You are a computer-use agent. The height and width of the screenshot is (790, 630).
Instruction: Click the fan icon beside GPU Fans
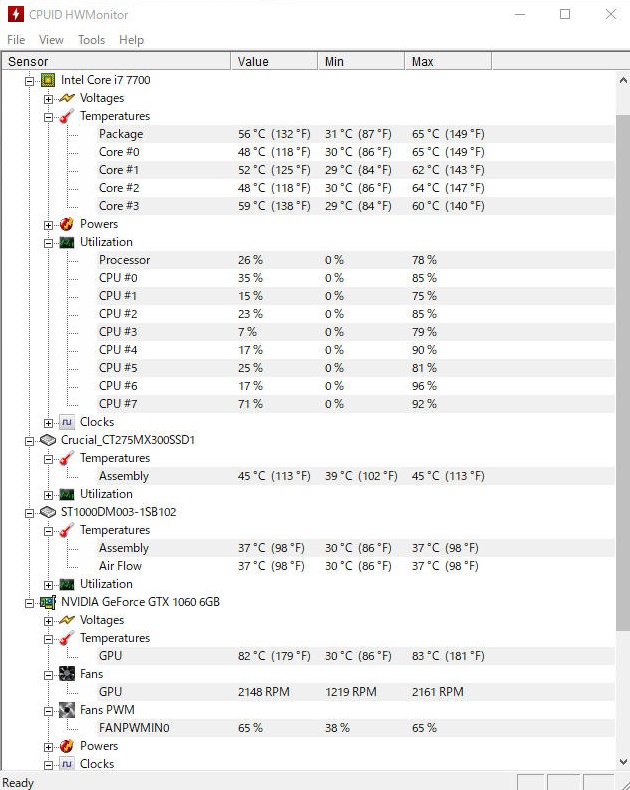pos(67,674)
